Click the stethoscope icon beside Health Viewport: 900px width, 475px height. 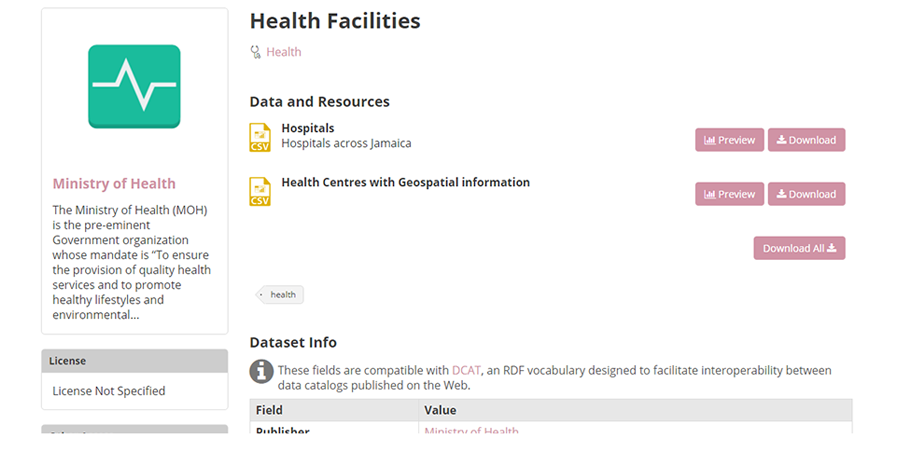[255, 52]
